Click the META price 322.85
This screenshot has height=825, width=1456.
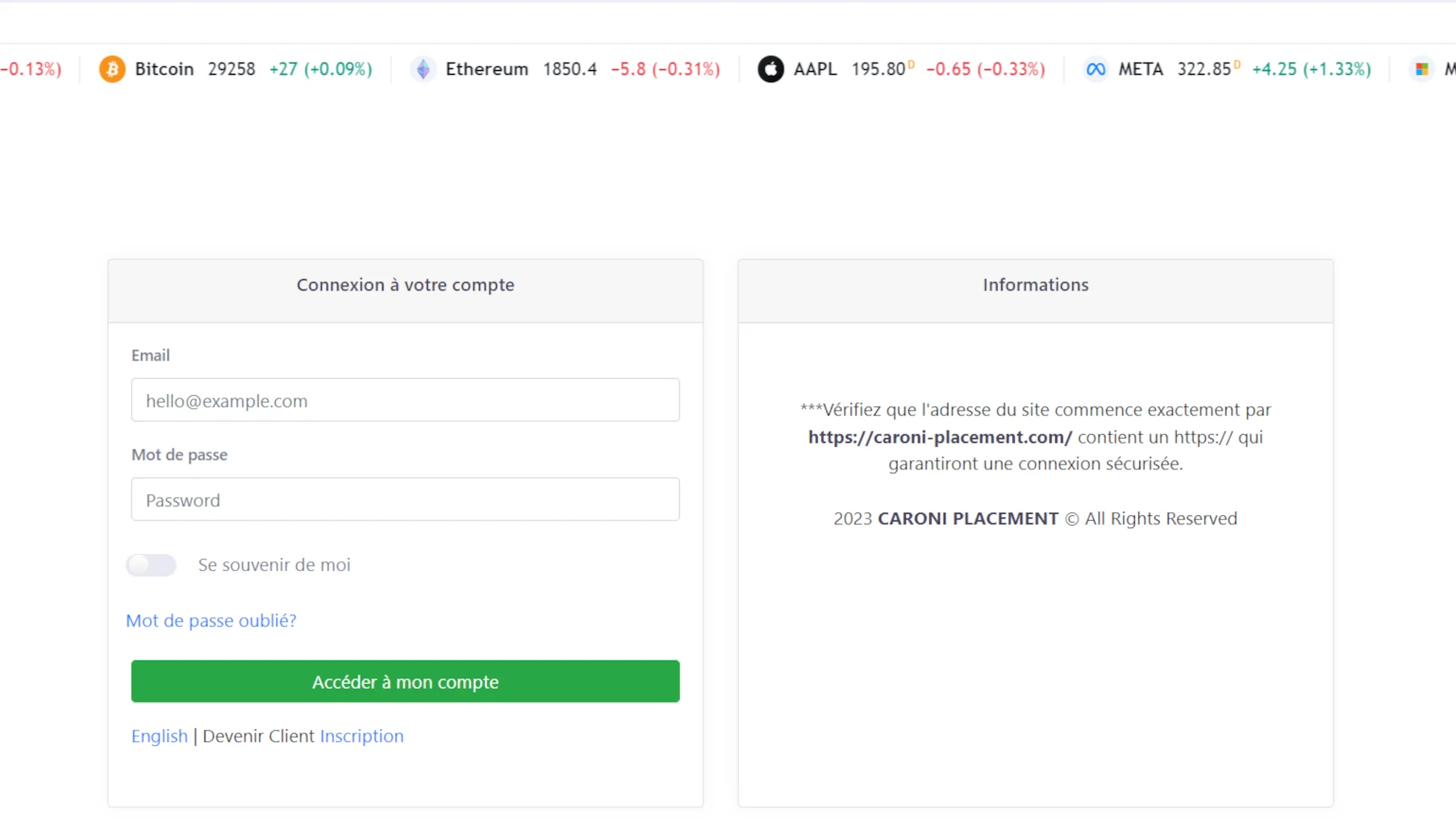point(1204,69)
